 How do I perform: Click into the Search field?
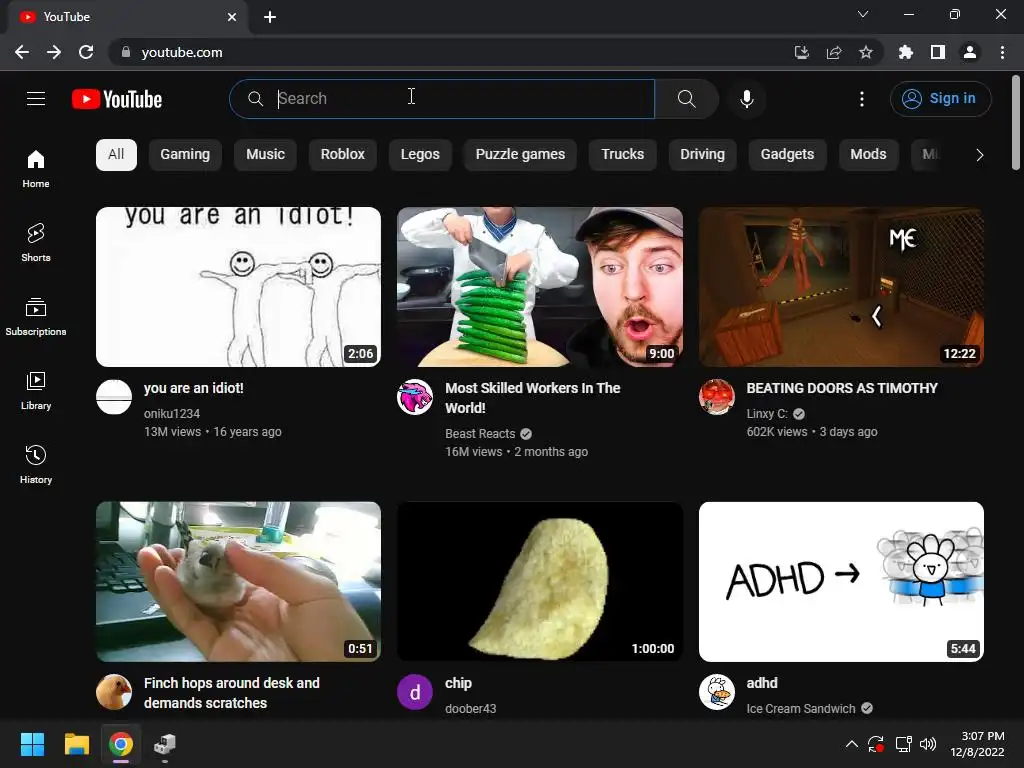pyautogui.click(x=442, y=99)
